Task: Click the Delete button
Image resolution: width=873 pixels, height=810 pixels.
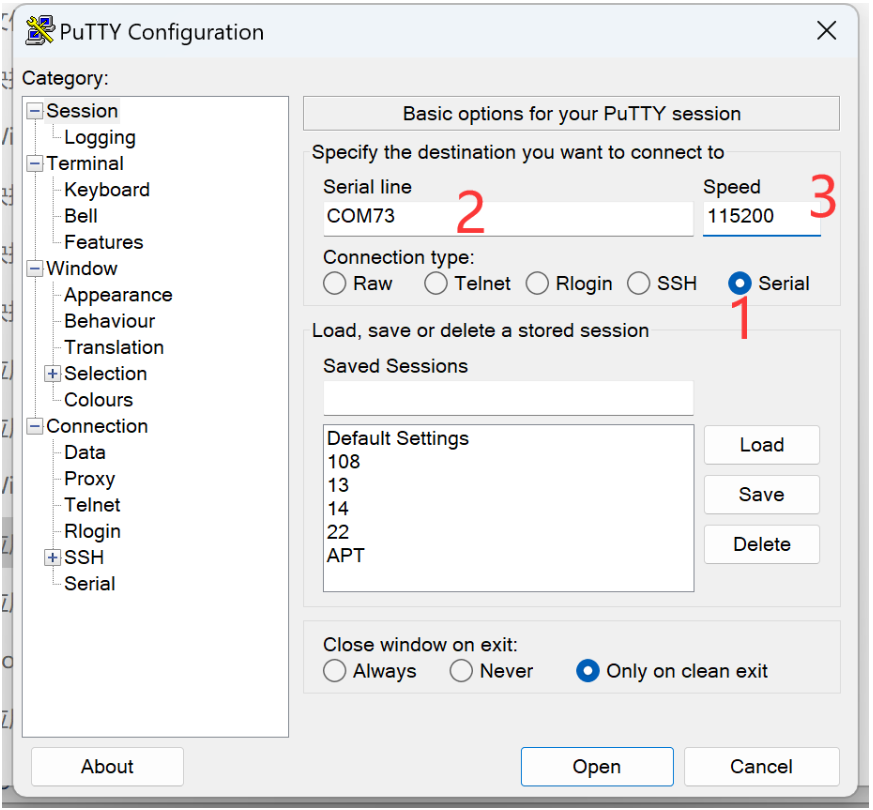Action: coord(762,544)
